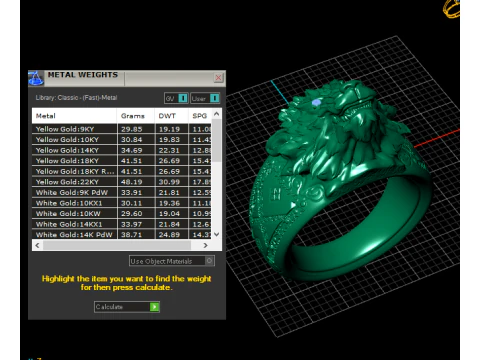This screenshot has width=480, height=360.
Task: Click the horizontal scroll right arrow
Action: 206,245
